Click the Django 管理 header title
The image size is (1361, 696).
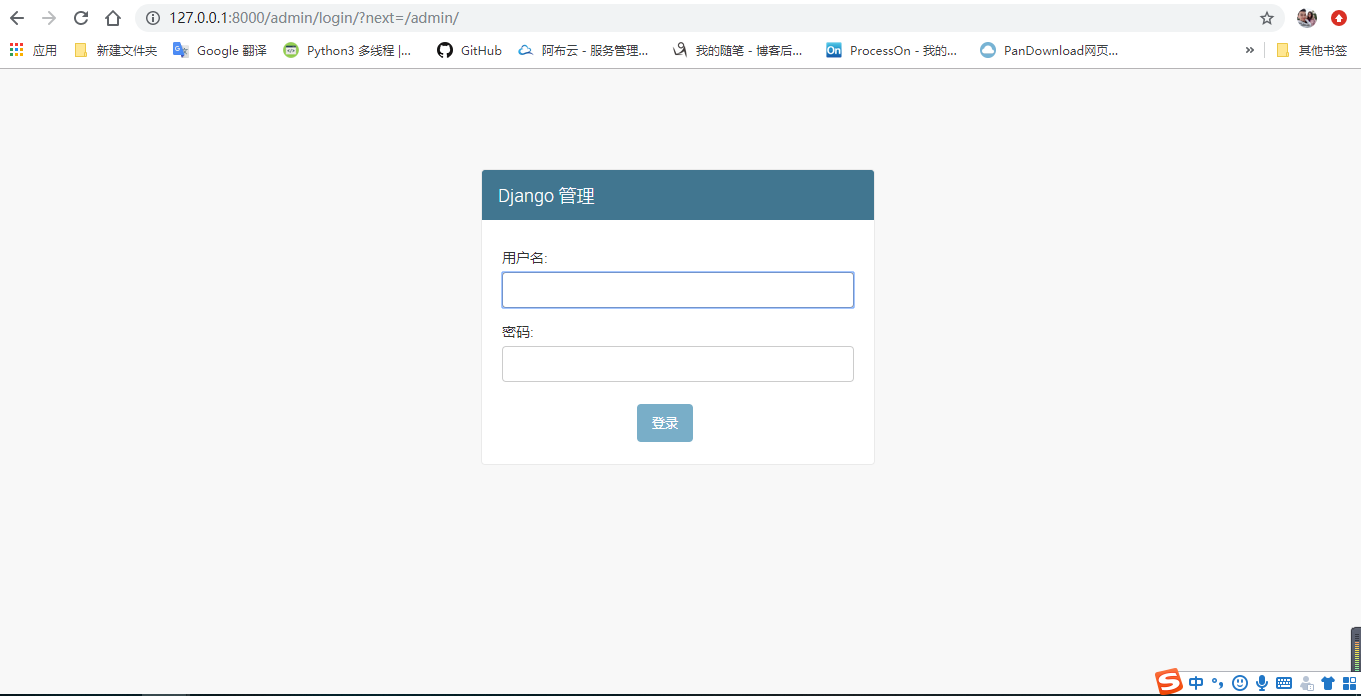[546, 196]
